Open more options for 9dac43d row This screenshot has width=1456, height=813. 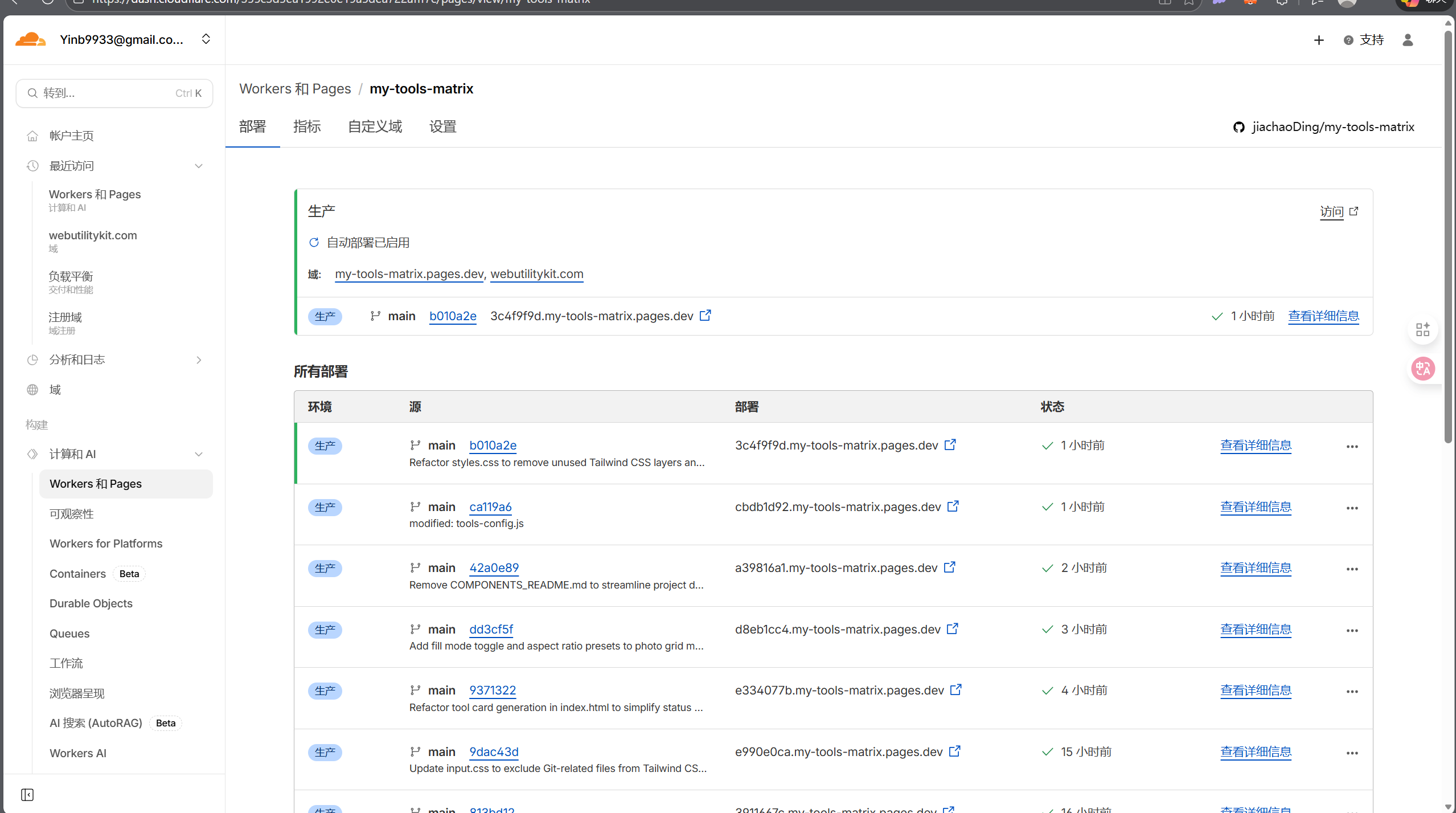pos(1352,753)
